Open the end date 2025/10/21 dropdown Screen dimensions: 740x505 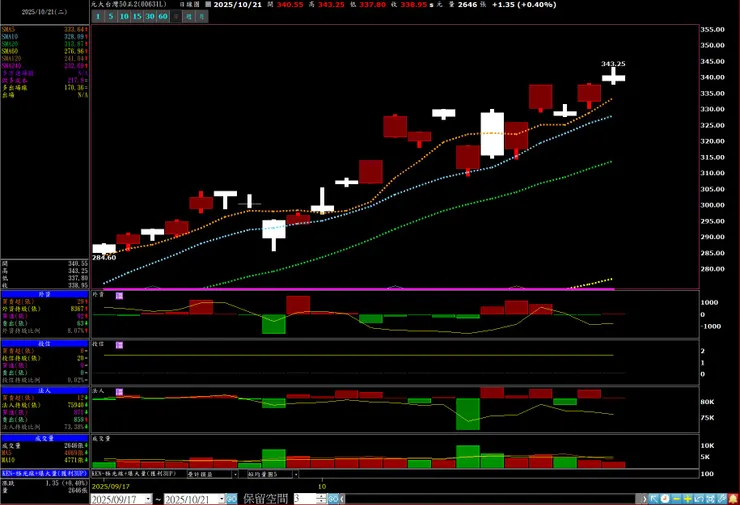[x=221, y=499]
